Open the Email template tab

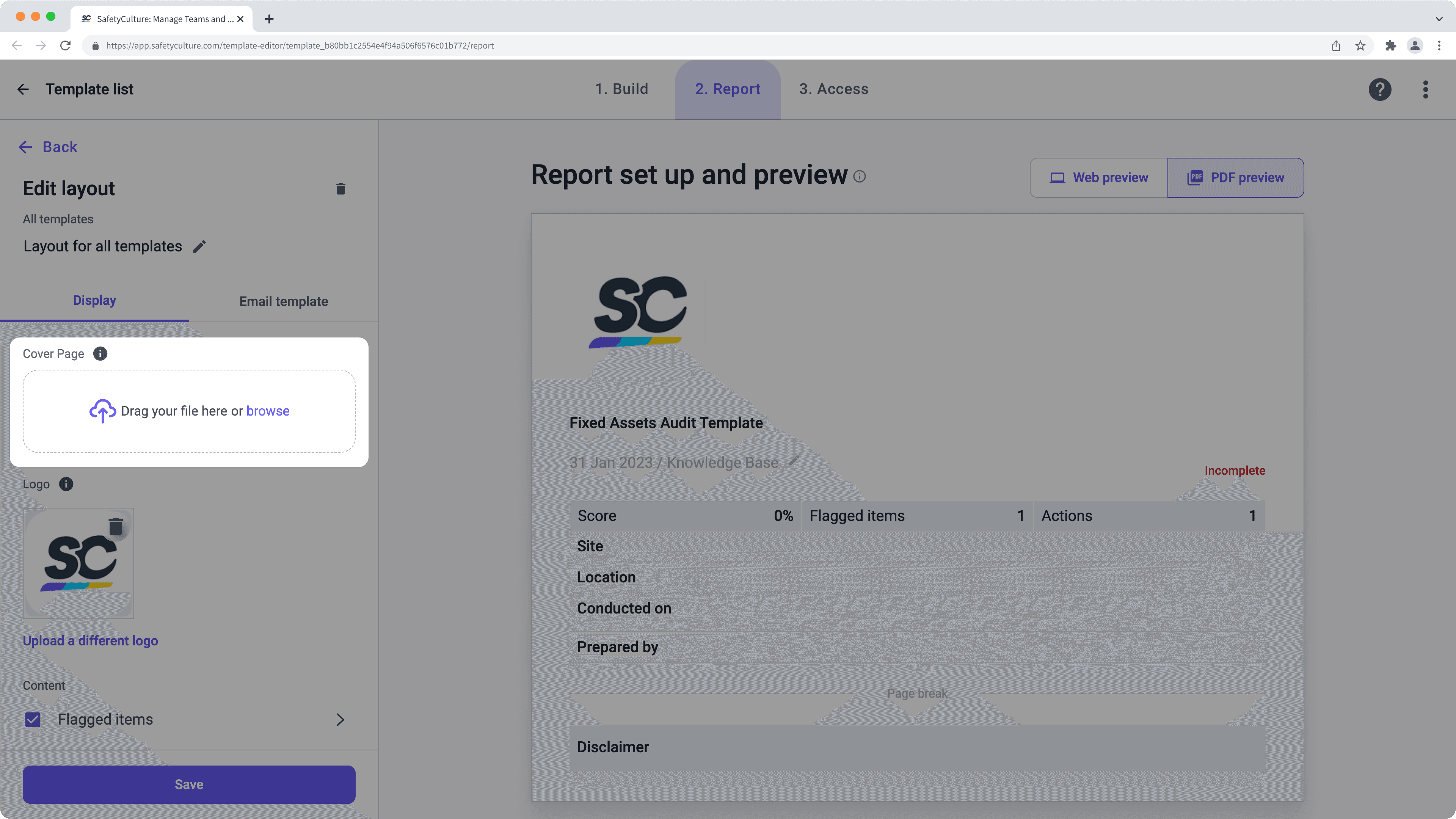click(283, 301)
